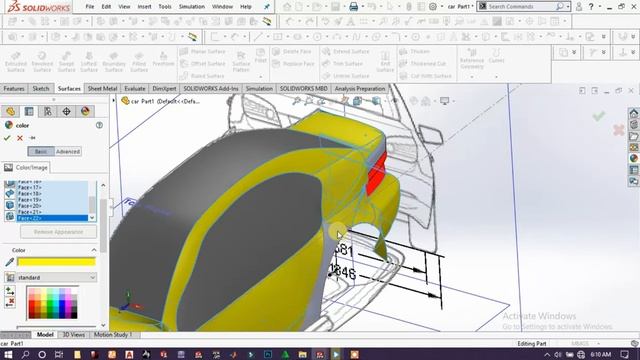Viewport: 640px width, 360px height.
Task: Pin the menu bar with pushpin
Action: pos(267,7)
